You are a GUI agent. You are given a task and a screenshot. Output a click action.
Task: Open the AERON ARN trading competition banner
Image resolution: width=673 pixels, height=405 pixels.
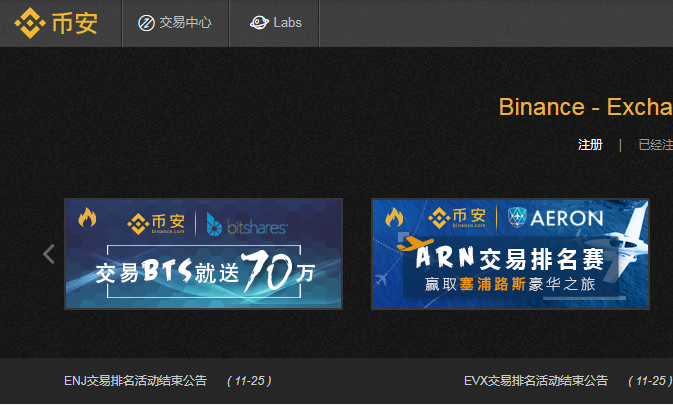[x=510, y=254]
